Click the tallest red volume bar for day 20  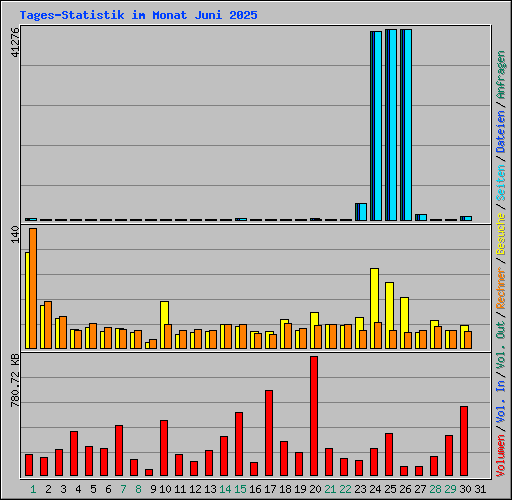click(x=314, y=416)
